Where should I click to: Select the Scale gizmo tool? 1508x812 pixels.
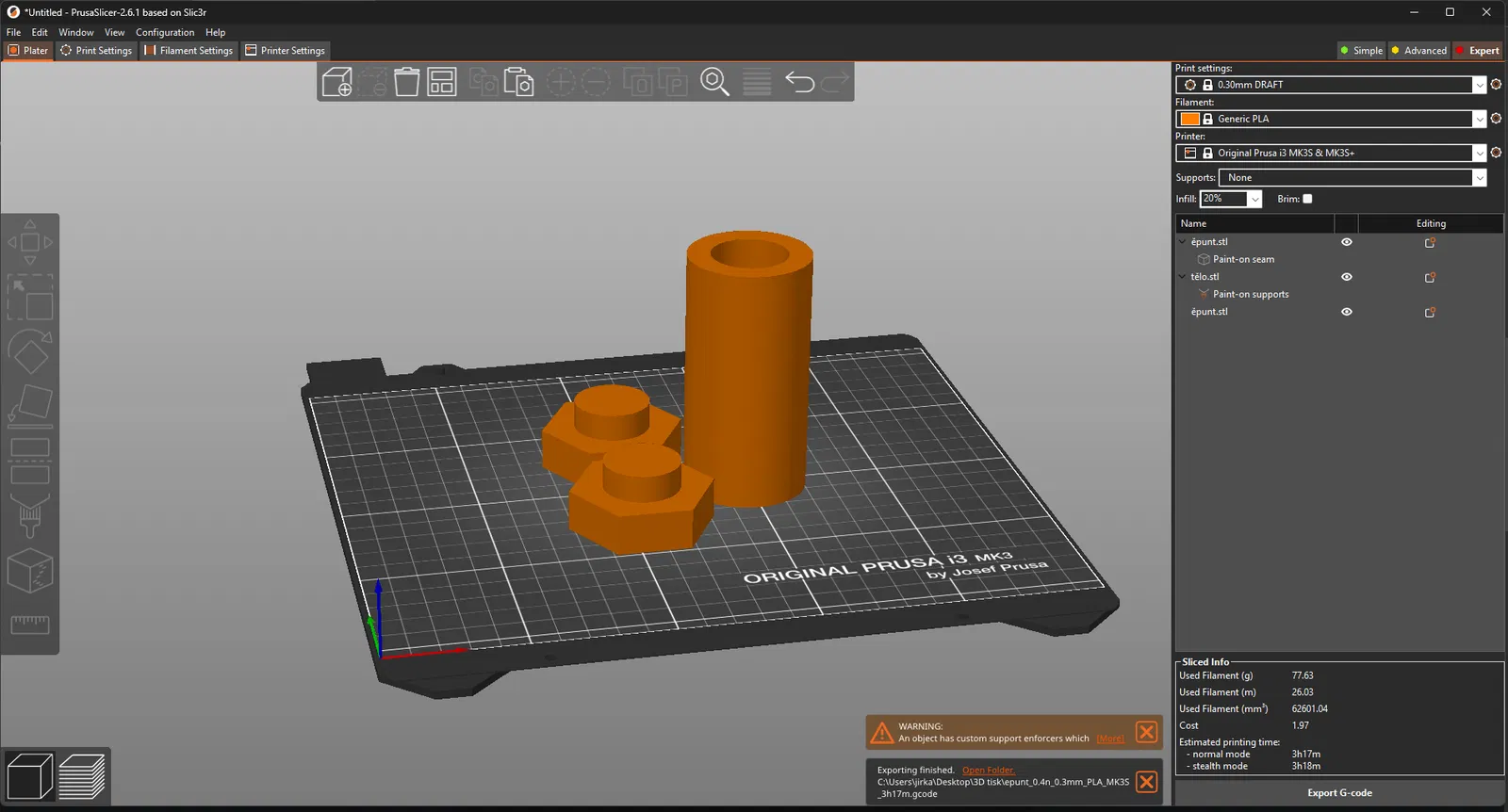[x=30, y=298]
